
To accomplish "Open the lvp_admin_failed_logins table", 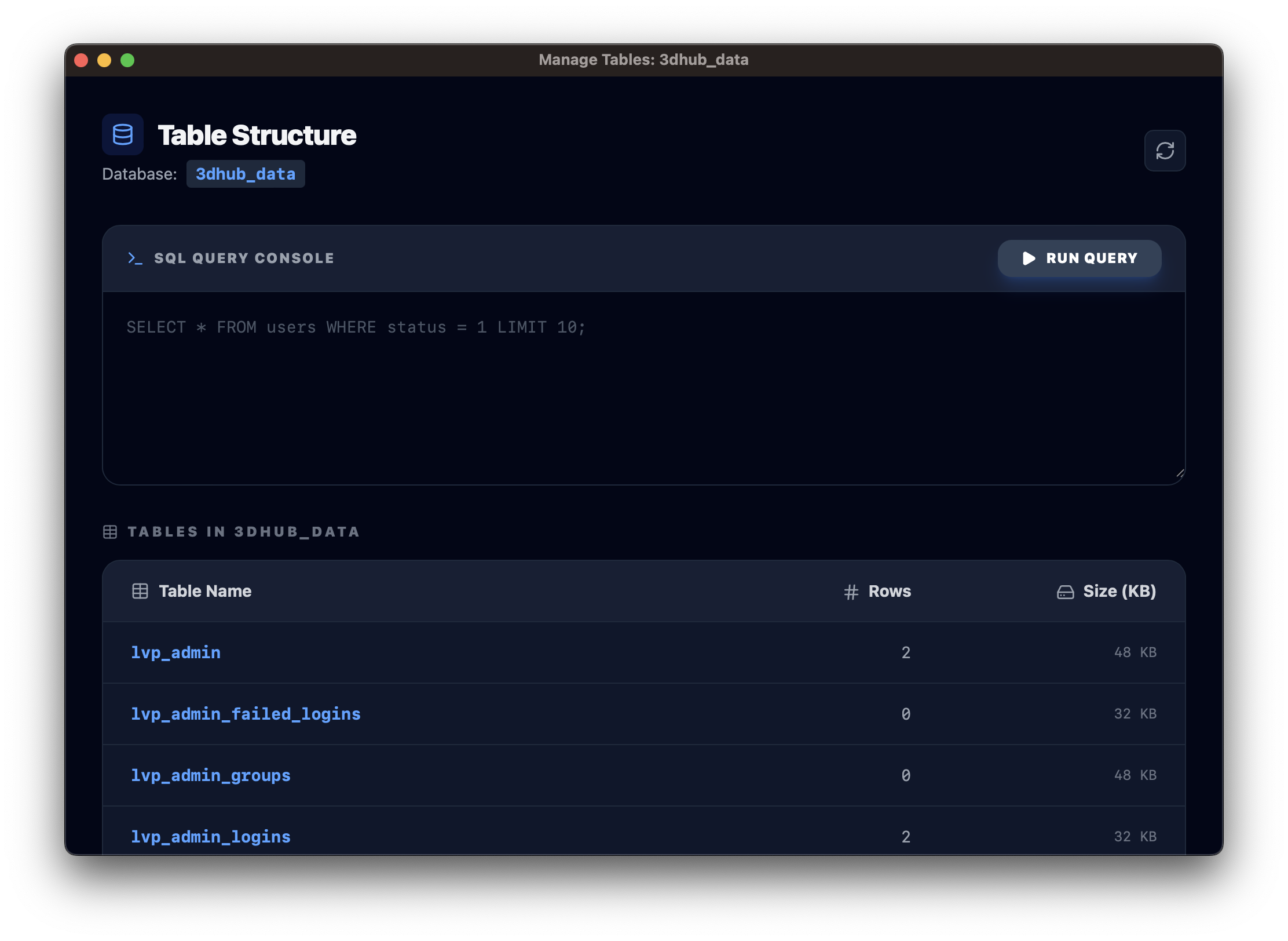I will 246,714.
